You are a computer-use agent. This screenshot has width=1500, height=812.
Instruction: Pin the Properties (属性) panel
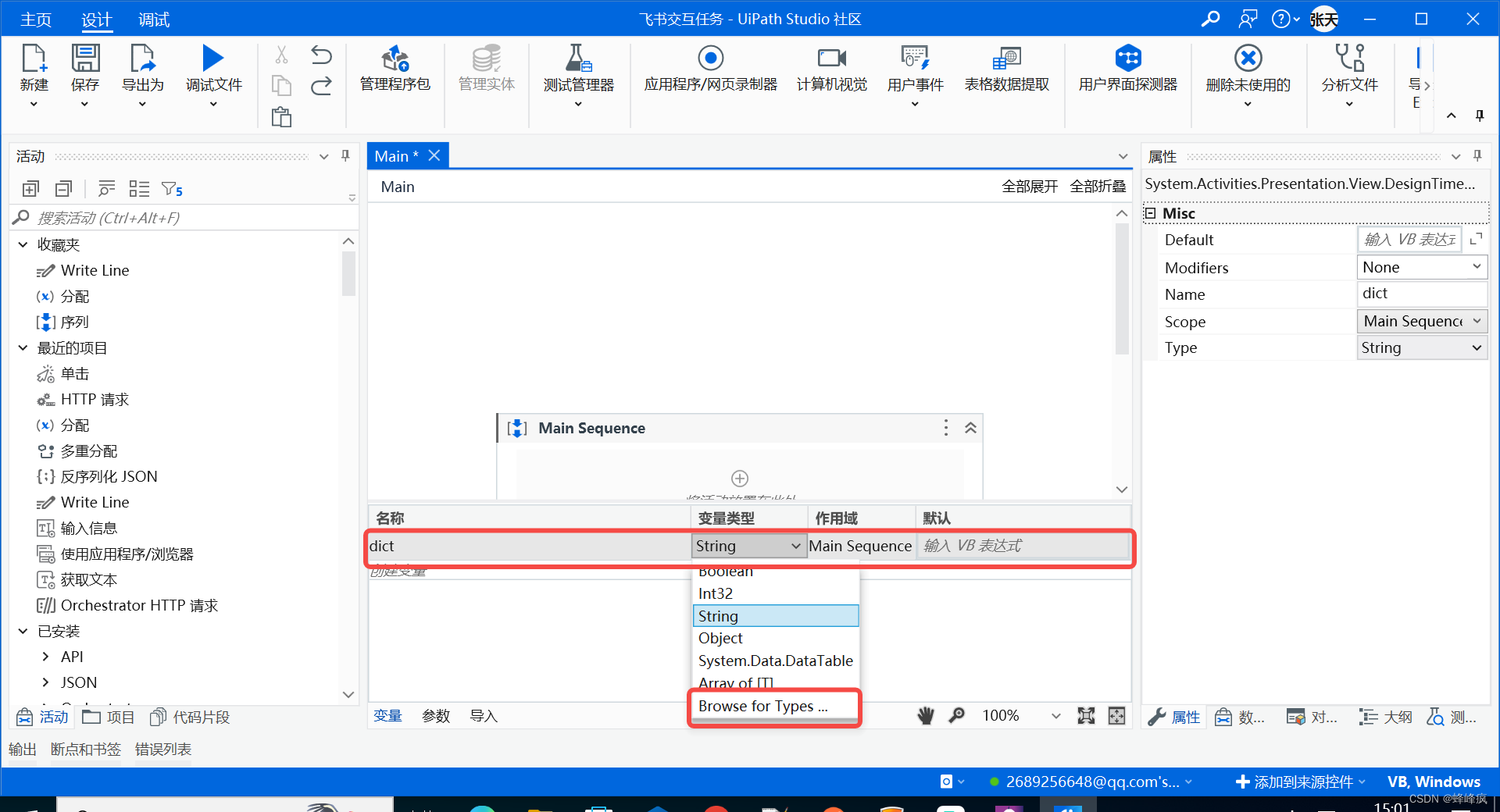[1477, 155]
